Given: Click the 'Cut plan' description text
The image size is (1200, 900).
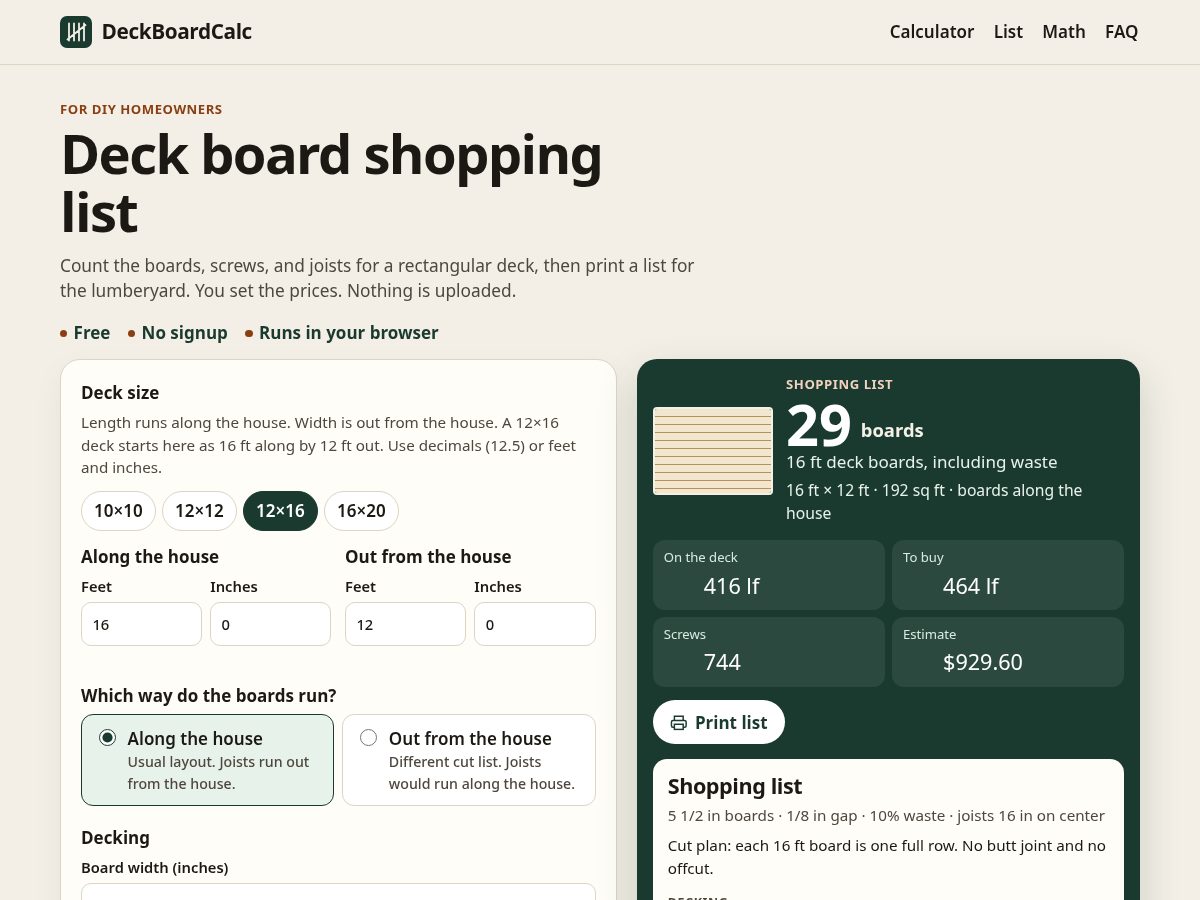Looking at the screenshot, I should pos(887,857).
